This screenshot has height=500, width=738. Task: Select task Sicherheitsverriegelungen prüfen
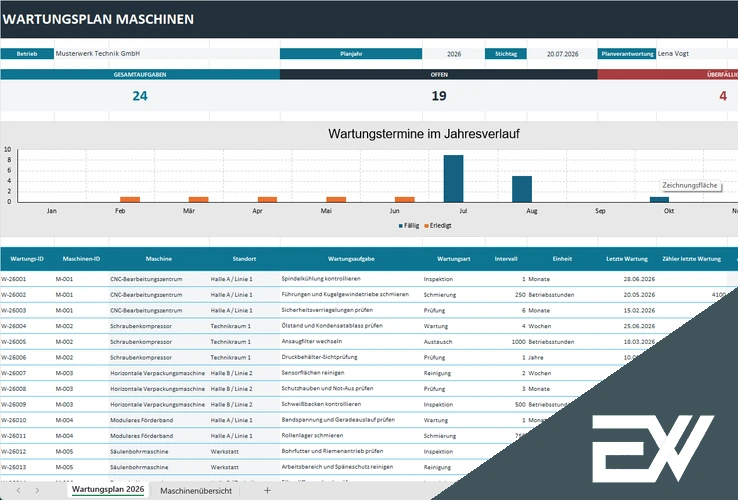tap(351, 310)
